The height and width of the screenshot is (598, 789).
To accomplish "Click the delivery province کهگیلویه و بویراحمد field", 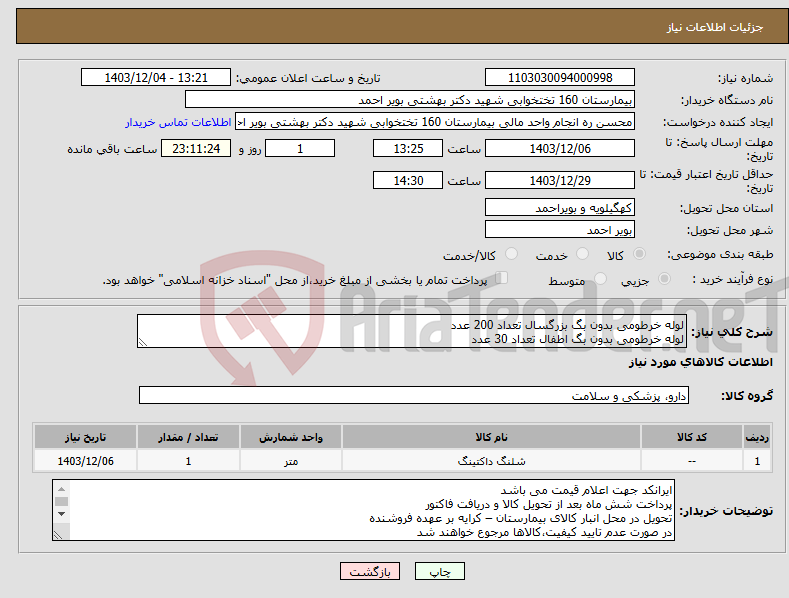I will (x=560, y=207).
